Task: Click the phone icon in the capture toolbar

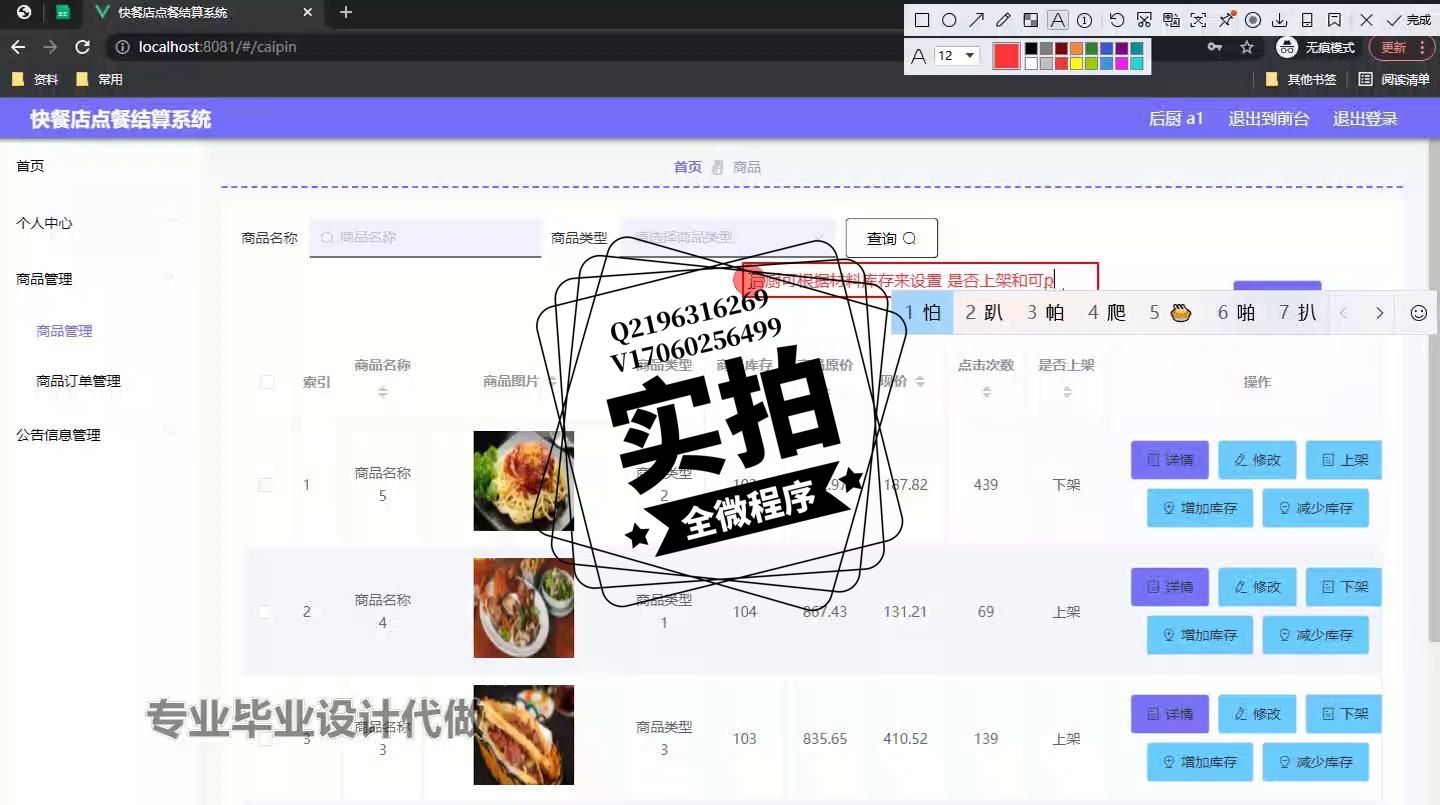Action: click(1307, 20)
